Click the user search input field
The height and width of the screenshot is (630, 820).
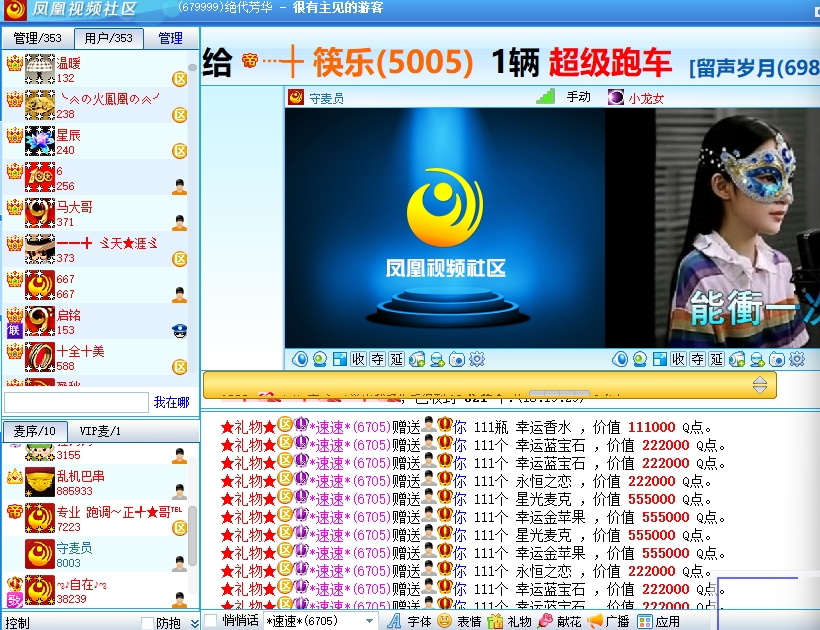[76, 402]
